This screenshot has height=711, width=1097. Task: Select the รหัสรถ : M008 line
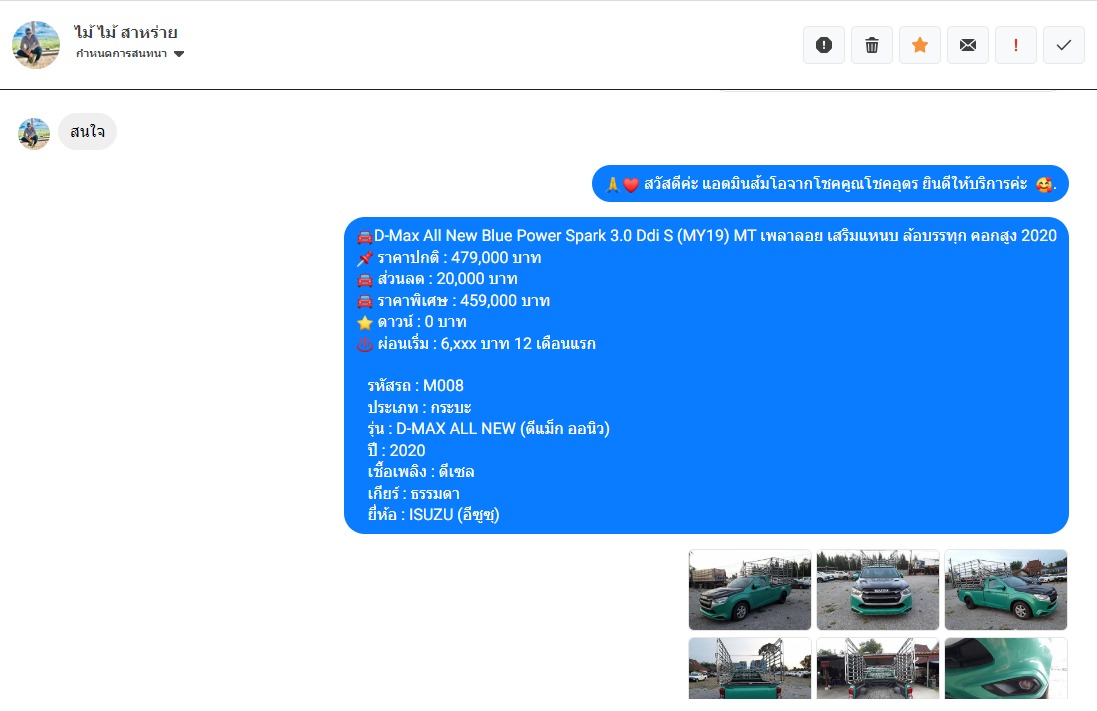pyautogui.click(x=416, y=386)
